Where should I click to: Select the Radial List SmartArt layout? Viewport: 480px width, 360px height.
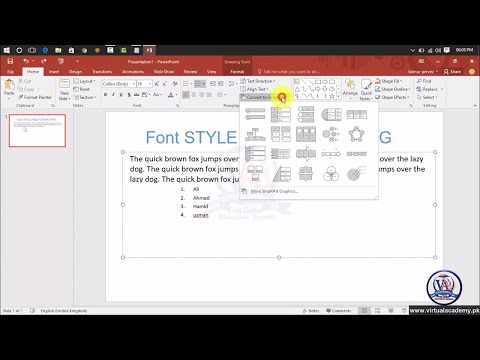331,134
